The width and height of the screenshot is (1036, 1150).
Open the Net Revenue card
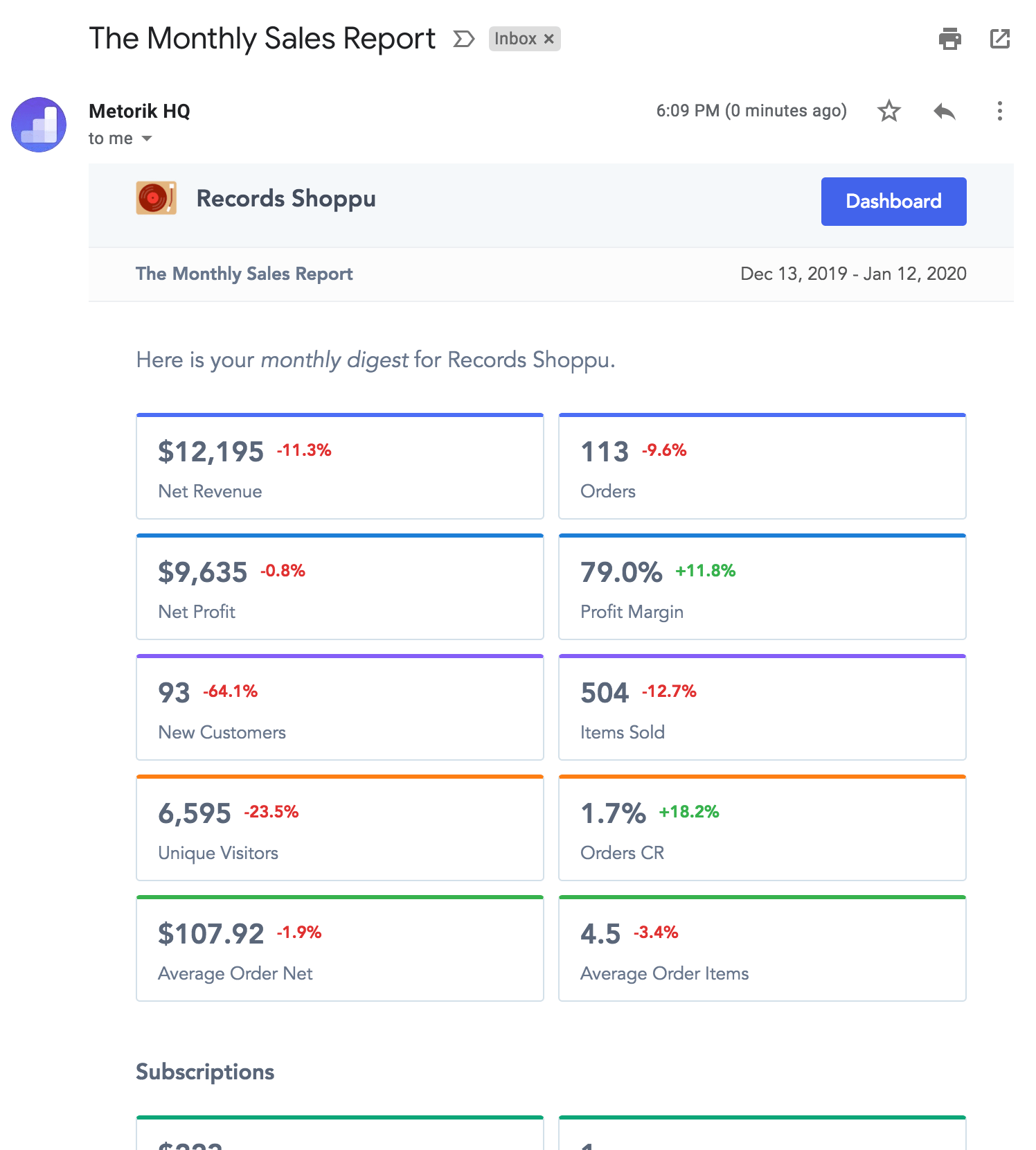click(339, 467)
